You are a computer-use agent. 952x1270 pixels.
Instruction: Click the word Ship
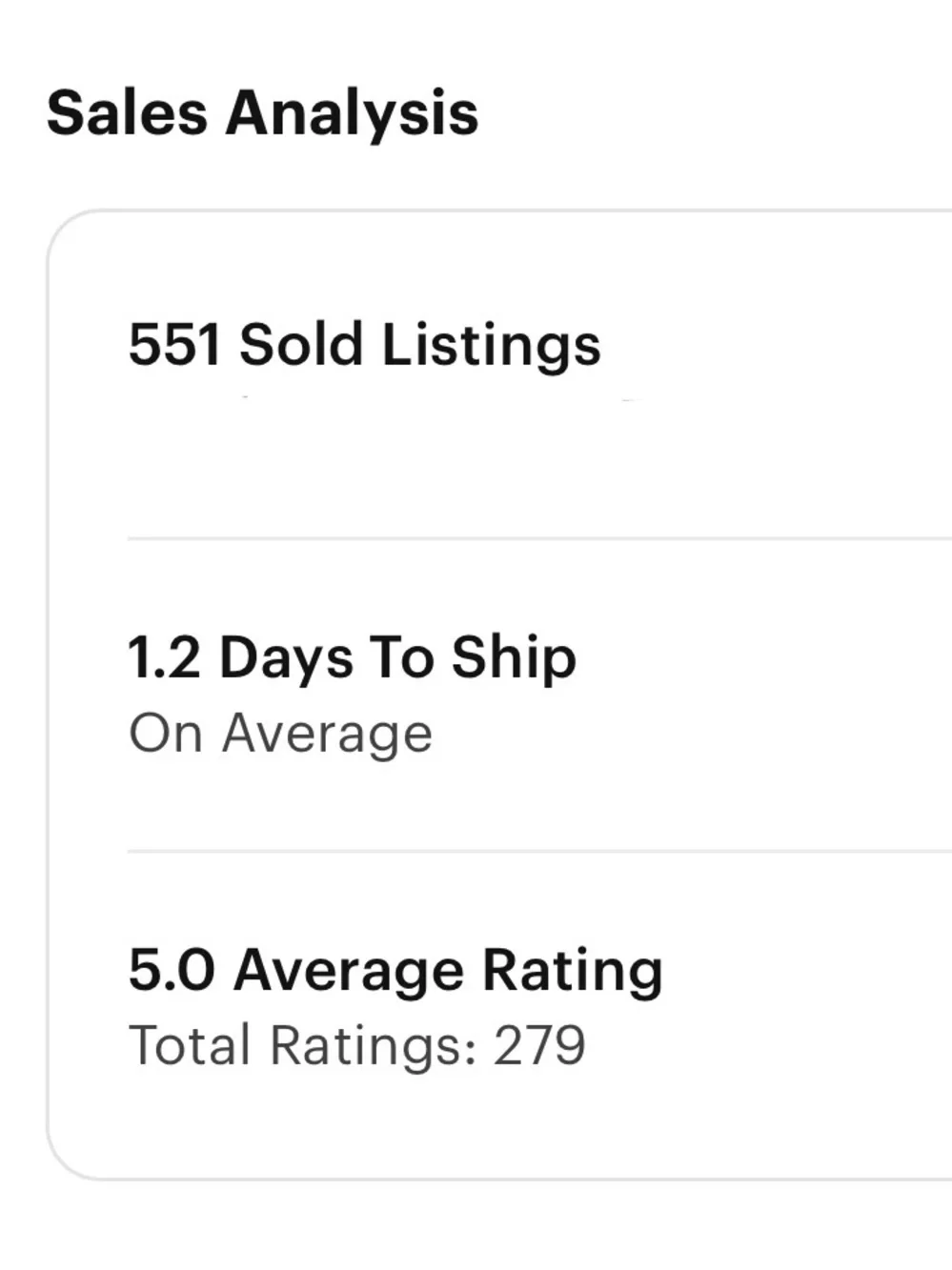(514, 659)
